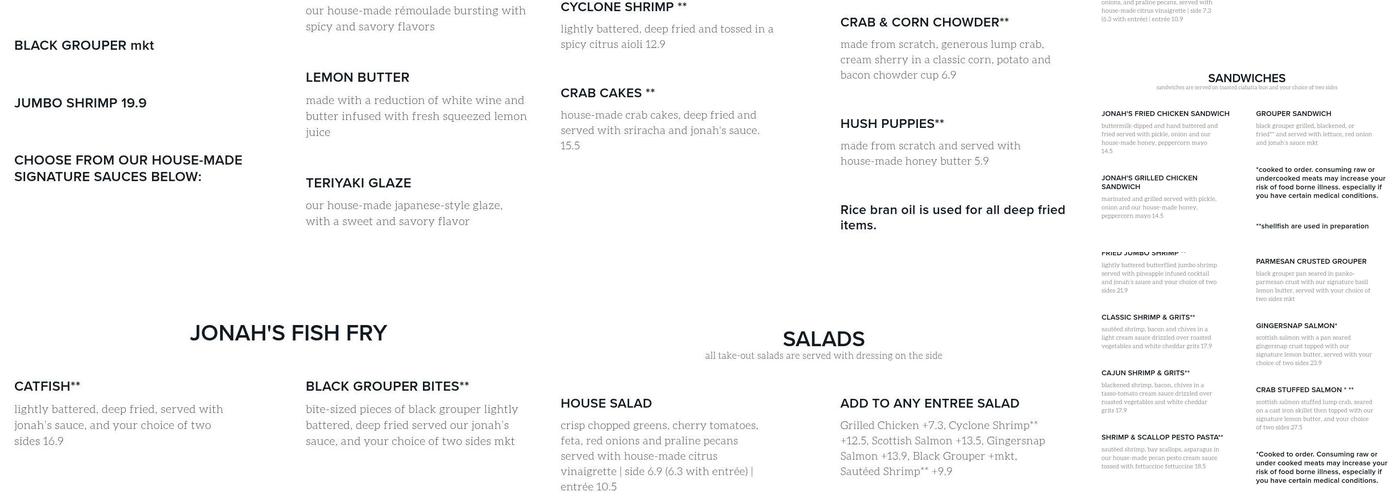Click the Teriyaki Glaze sauce heading
This screenshot has width=1400, height=500.
(358, 183)
